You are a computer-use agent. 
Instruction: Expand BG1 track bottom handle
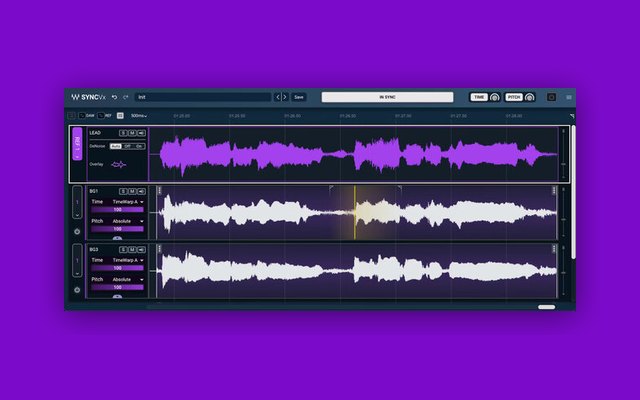(118, 238)
